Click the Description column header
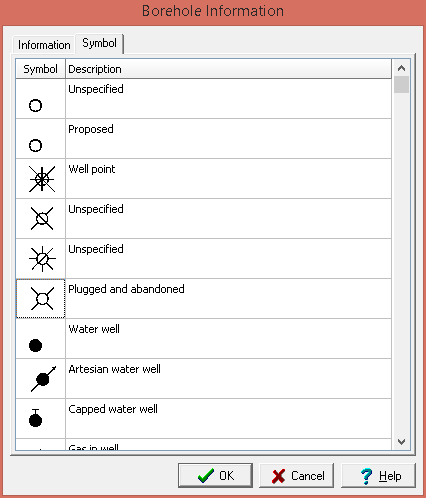426x498 pixels. click(x=228, y=69)
